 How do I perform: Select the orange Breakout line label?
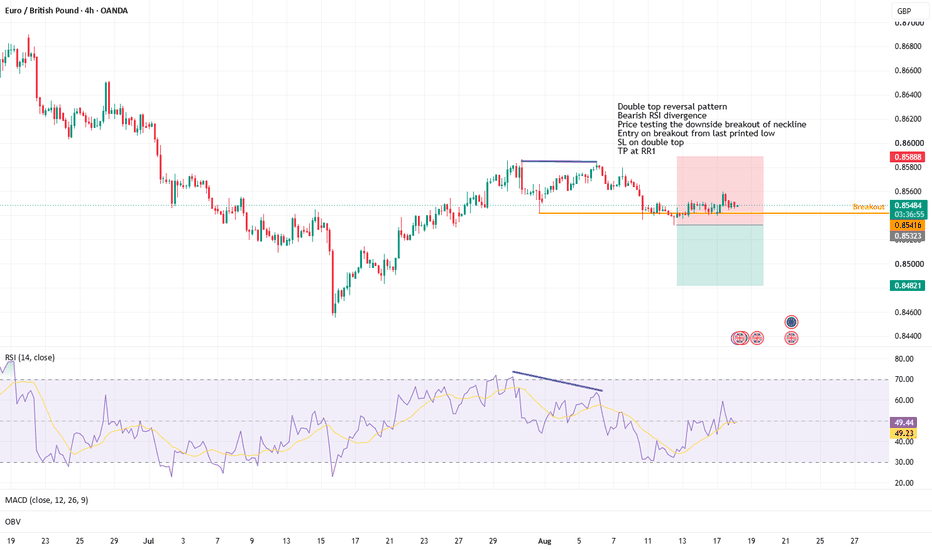(868, 207)
